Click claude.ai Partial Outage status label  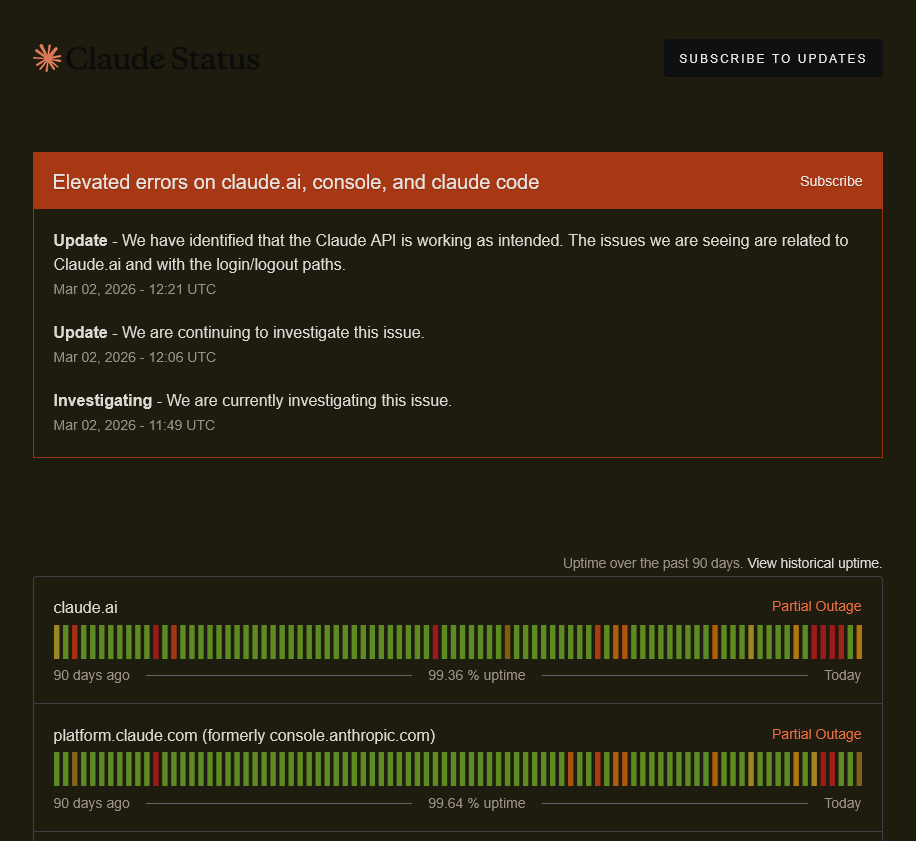(816, 606)
